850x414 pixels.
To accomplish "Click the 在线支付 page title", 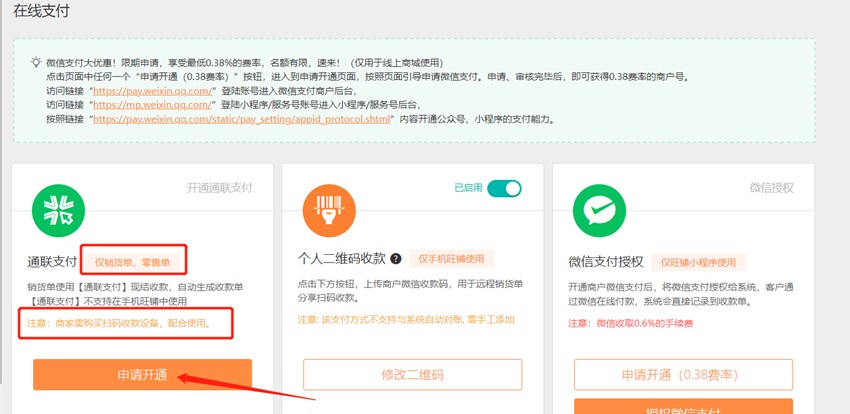I will [x=41, y=11].
